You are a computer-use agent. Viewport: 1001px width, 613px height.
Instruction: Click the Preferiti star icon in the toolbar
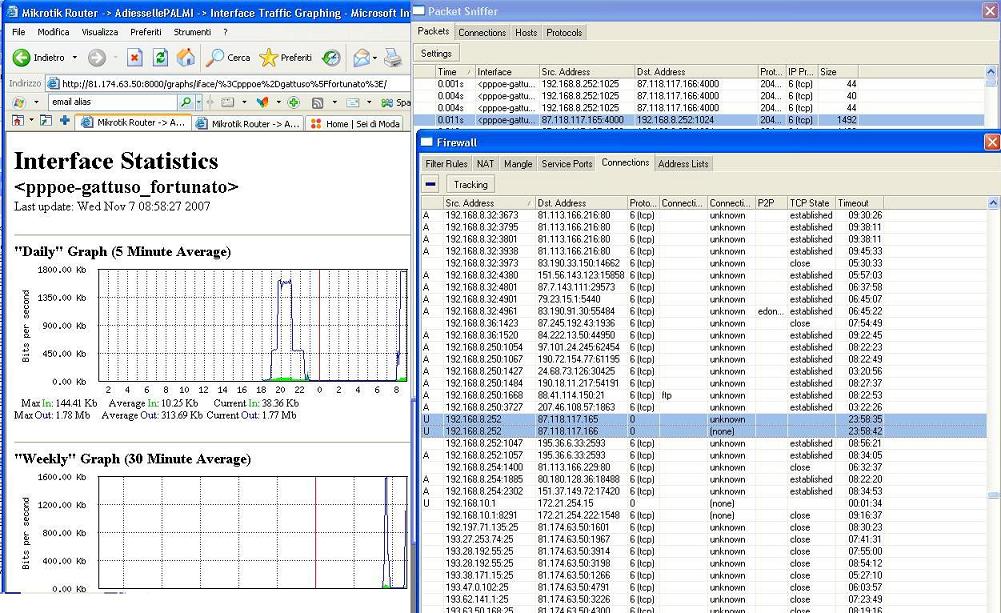point(269,58)
